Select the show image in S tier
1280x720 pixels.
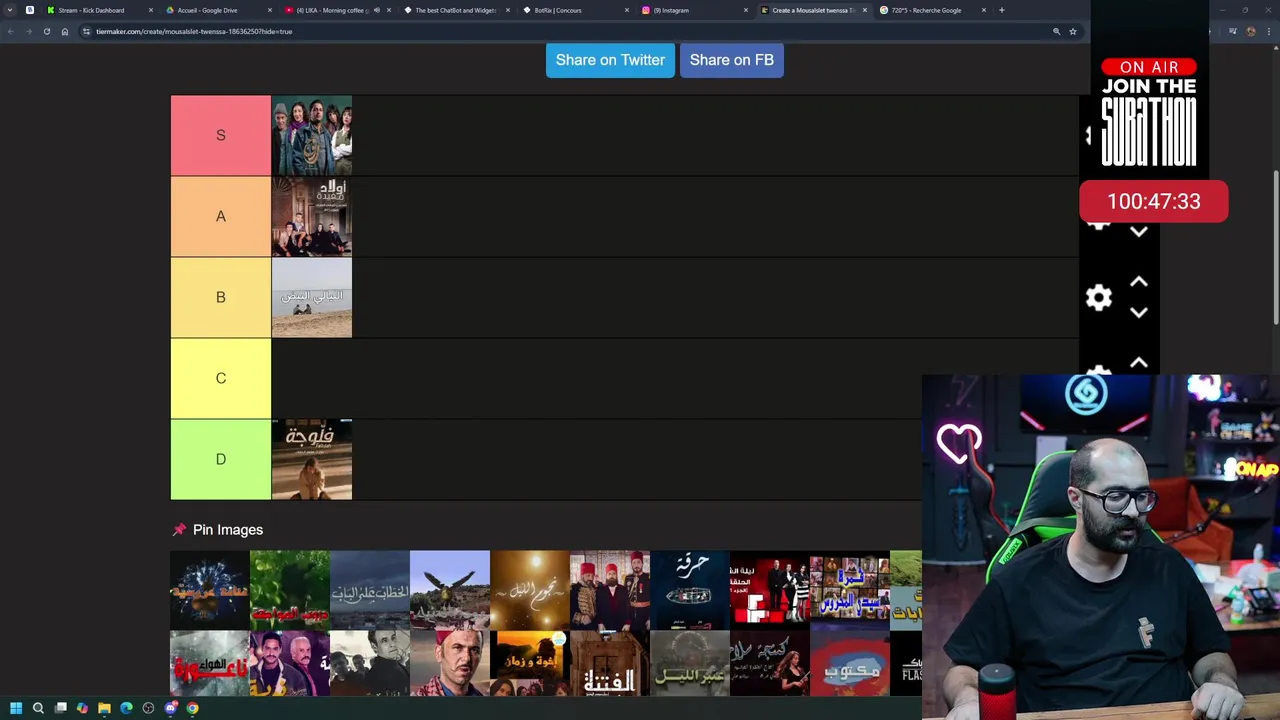pyautogui.click(x=312, y=136)
